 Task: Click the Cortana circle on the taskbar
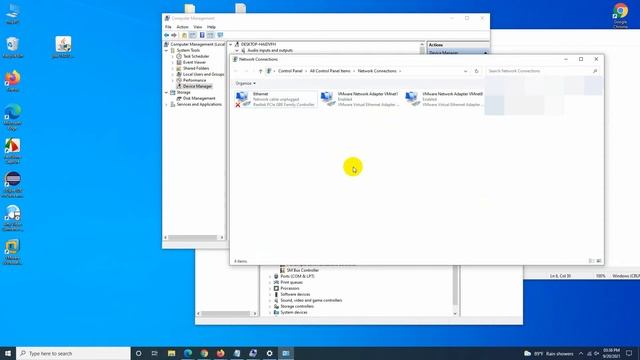[x=139, y=353]
